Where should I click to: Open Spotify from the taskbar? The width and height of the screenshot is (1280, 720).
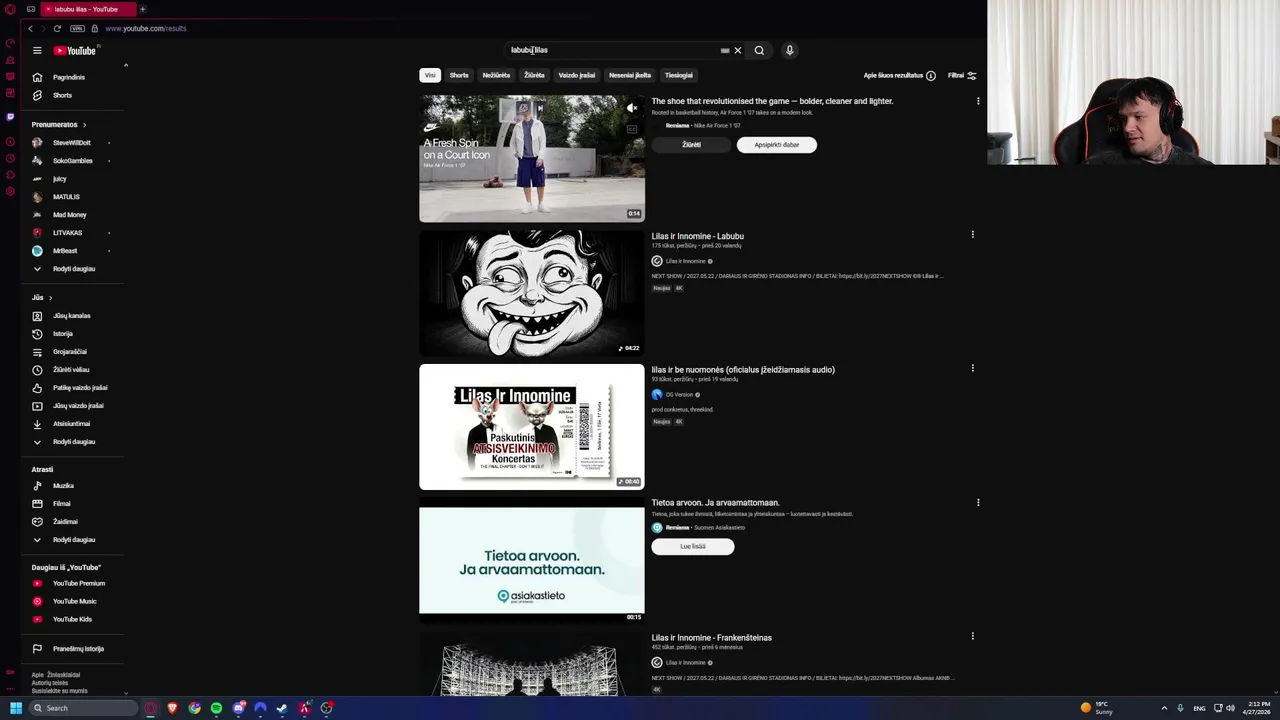216,708
